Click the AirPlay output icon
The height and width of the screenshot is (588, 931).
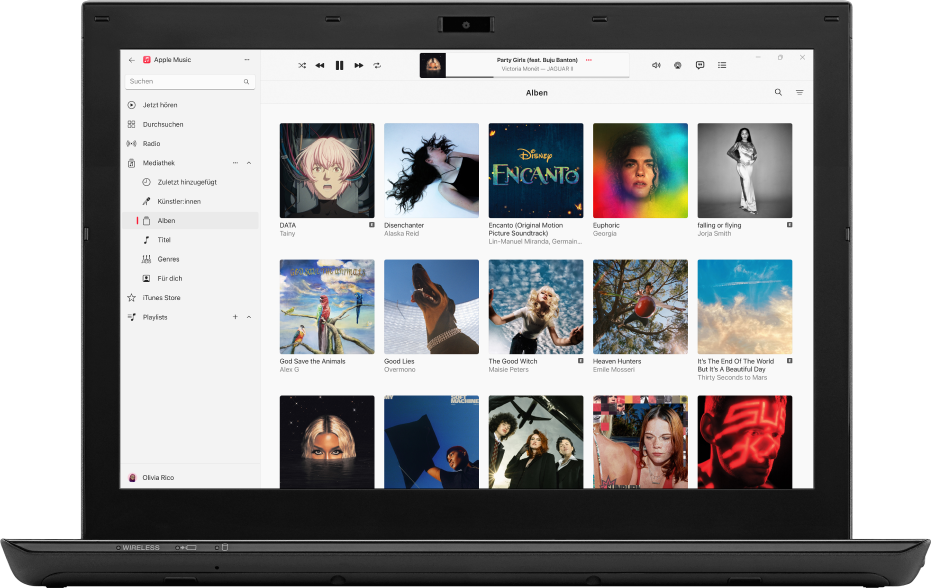click(x=678, y=65)
